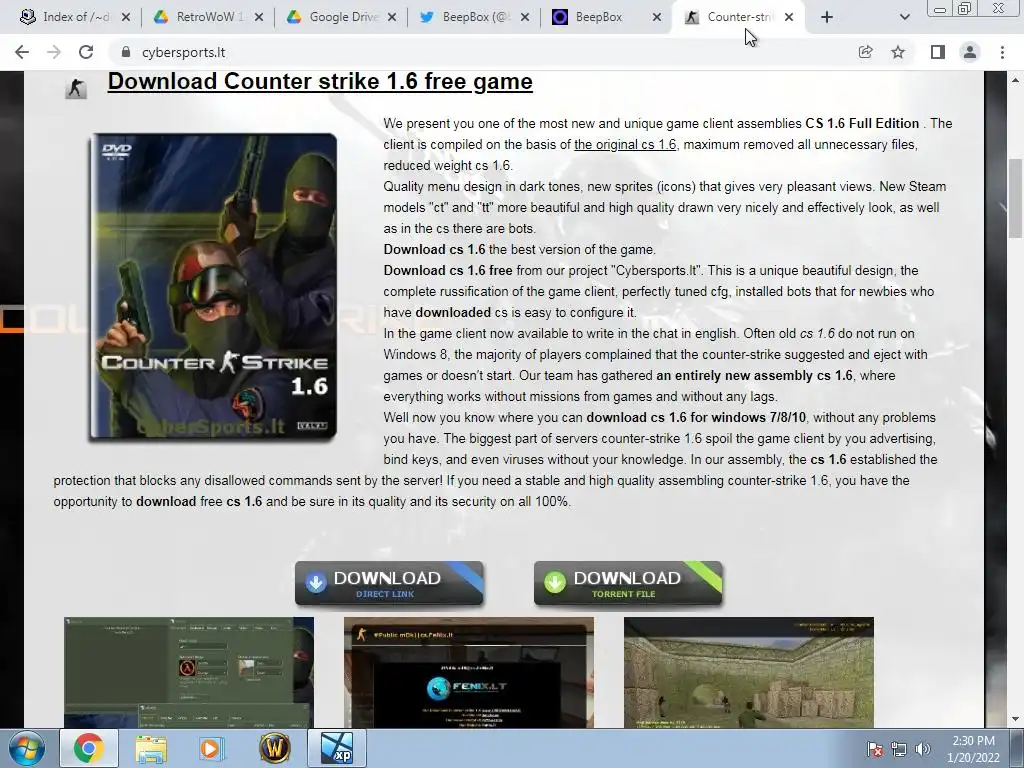Viewport: 1024px width, 768px height.
Task: Close the Counter-strike tab
Action: click(x=789, y=17)
